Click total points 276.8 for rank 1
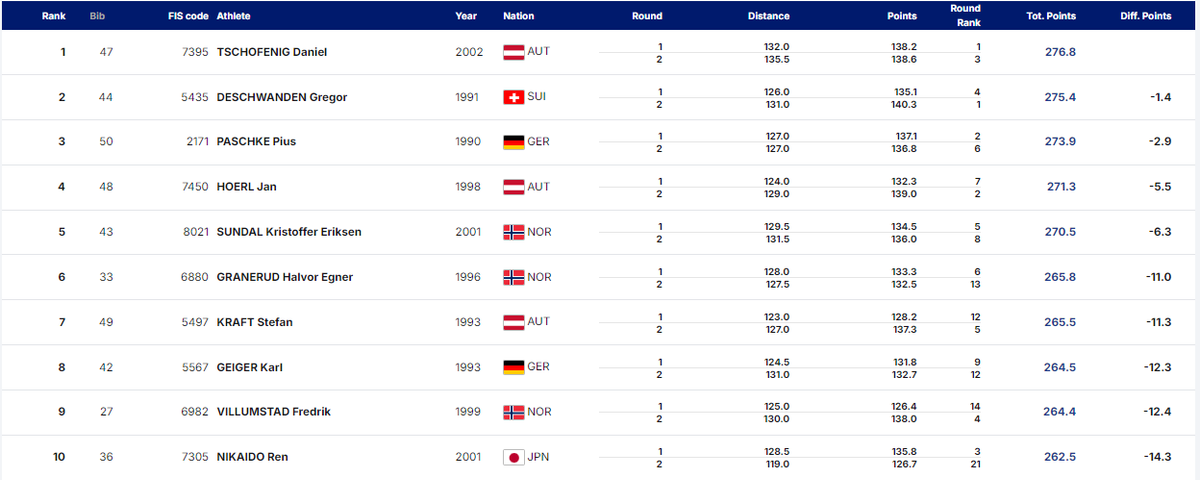 coord(1059,52)
